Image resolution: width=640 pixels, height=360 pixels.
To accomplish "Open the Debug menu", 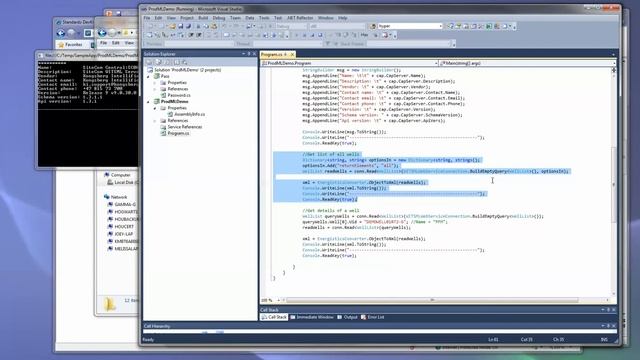I will 219,18.
